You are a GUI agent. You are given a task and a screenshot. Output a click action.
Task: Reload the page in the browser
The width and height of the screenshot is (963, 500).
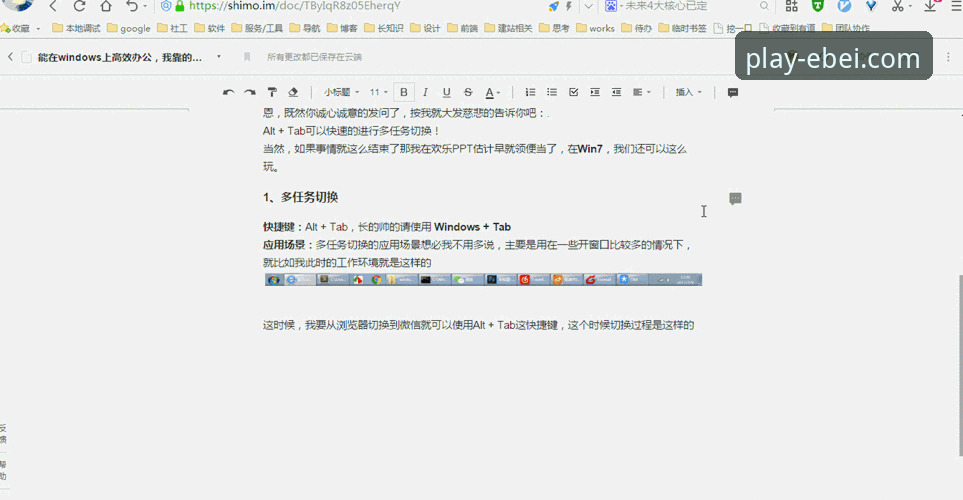79,6
